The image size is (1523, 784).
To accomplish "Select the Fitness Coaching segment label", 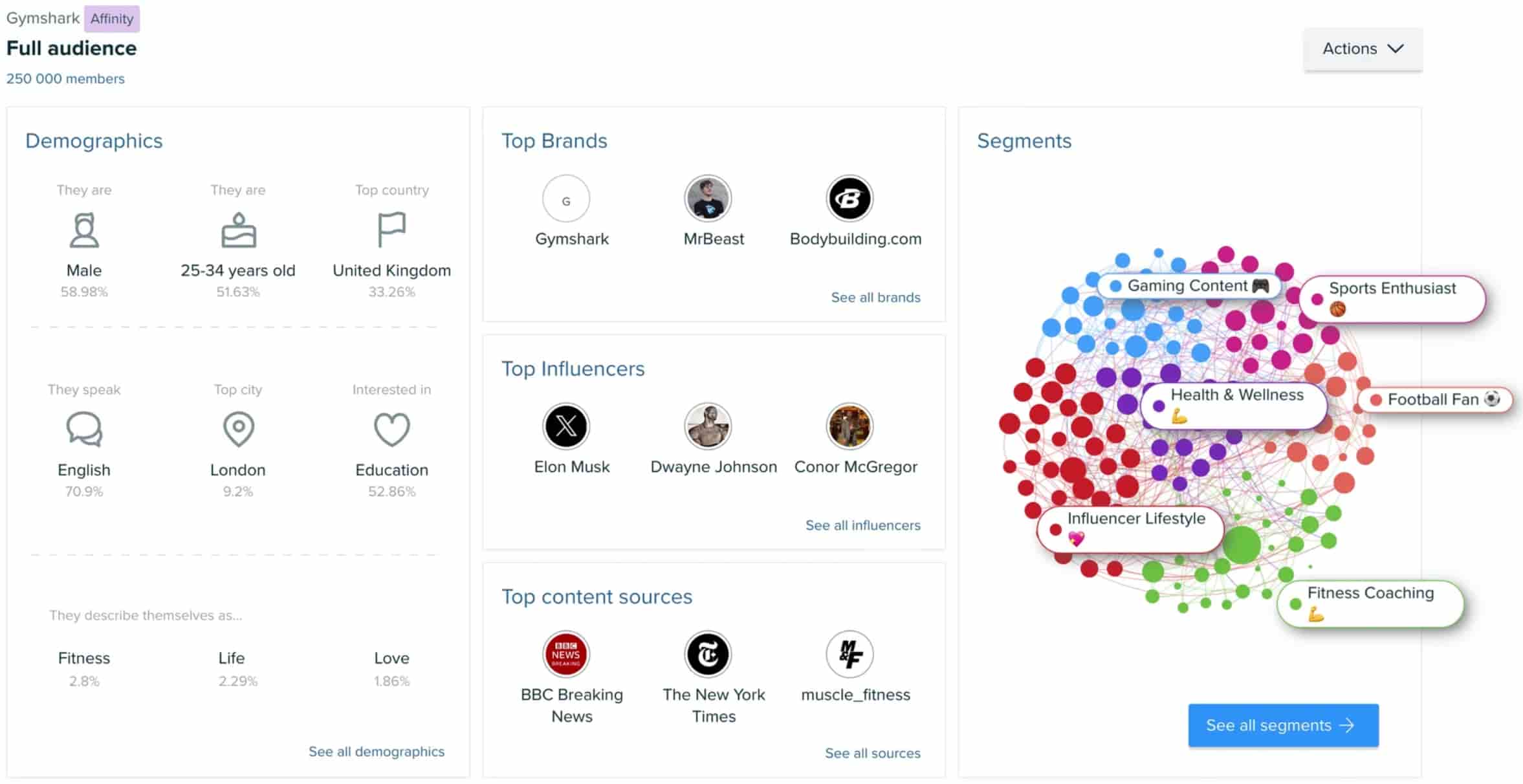I will coord(1370,604).
